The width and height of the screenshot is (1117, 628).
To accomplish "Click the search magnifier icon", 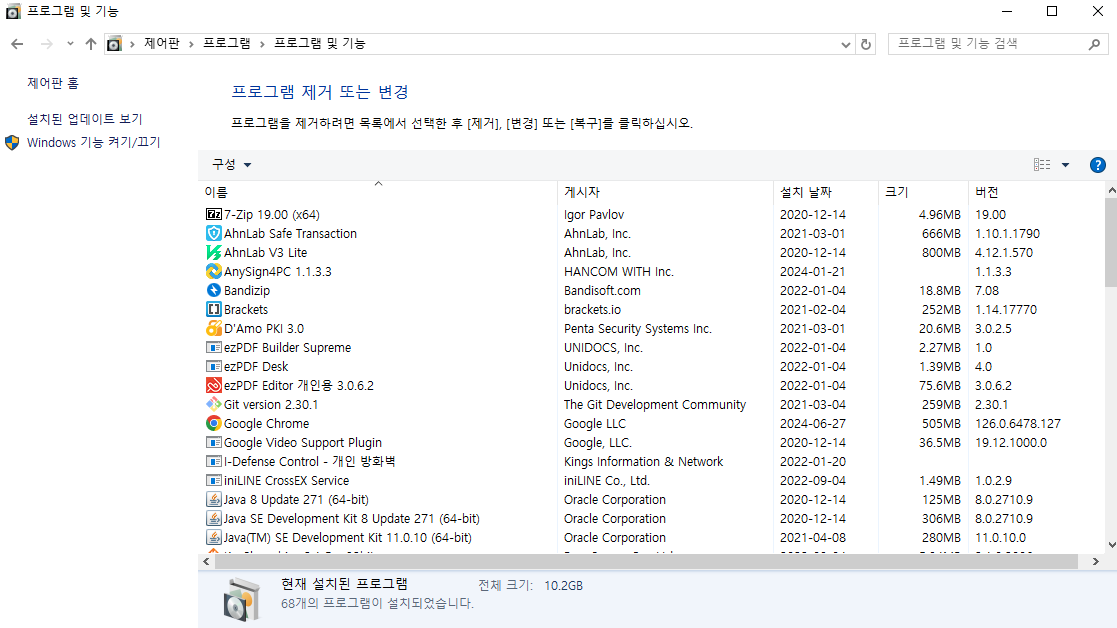I will (x=1094, y=44).
